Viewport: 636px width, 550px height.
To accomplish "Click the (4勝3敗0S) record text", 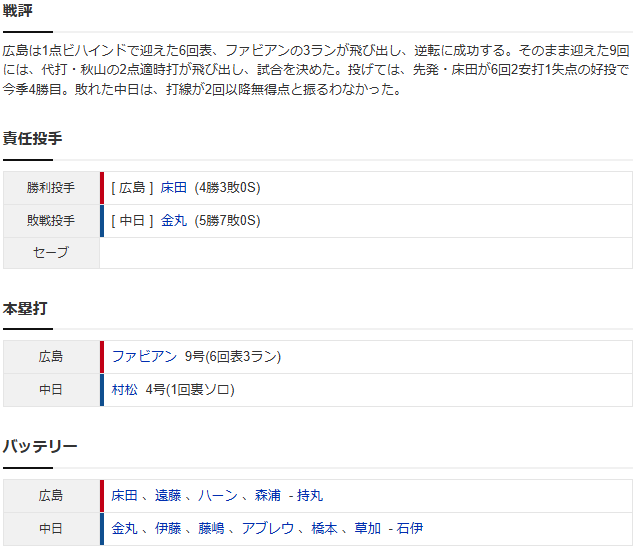I will coord(227,188).
